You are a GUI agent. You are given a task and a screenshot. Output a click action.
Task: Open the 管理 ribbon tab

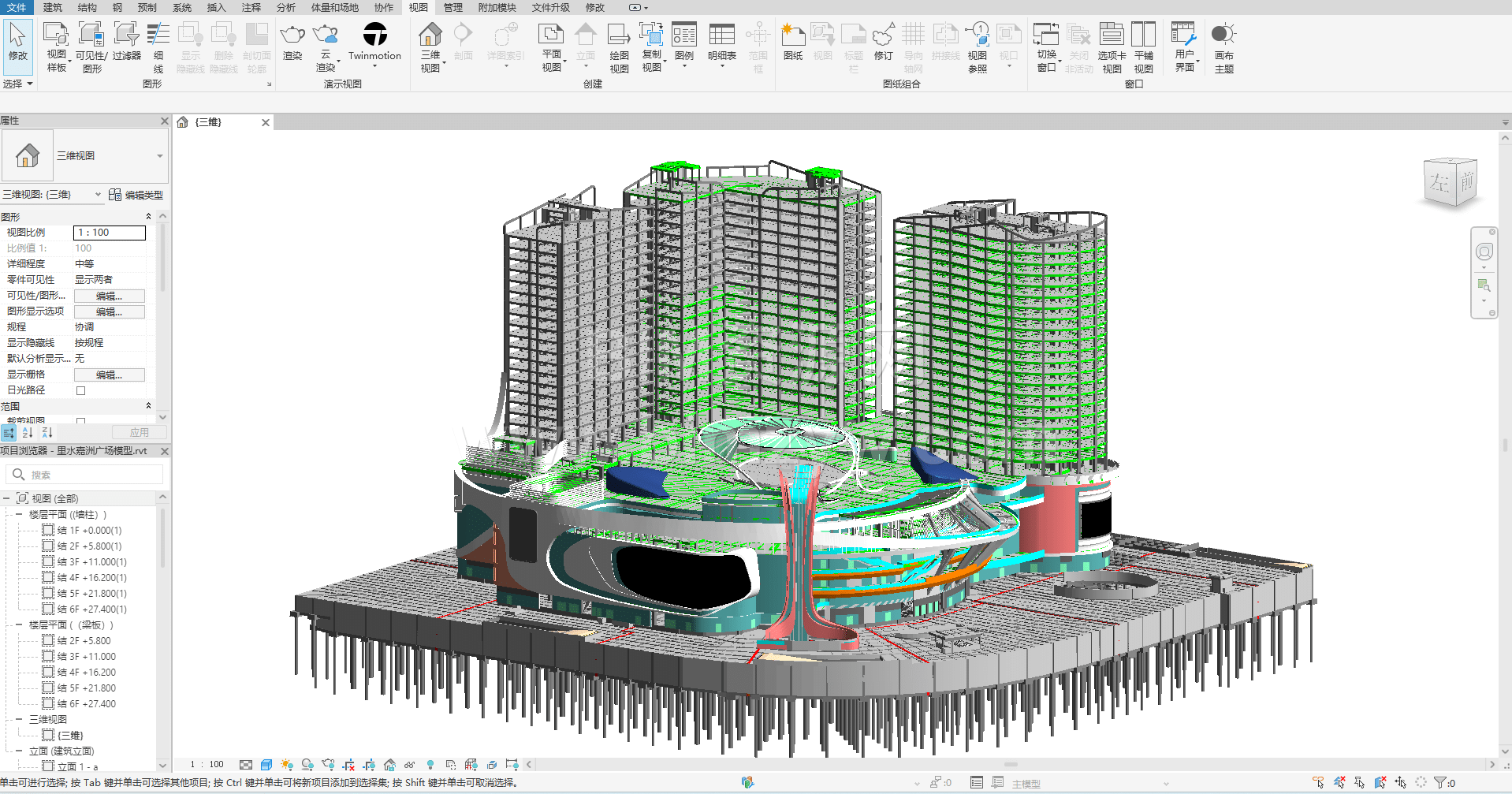pyautogui.click(x=452, y=8)
